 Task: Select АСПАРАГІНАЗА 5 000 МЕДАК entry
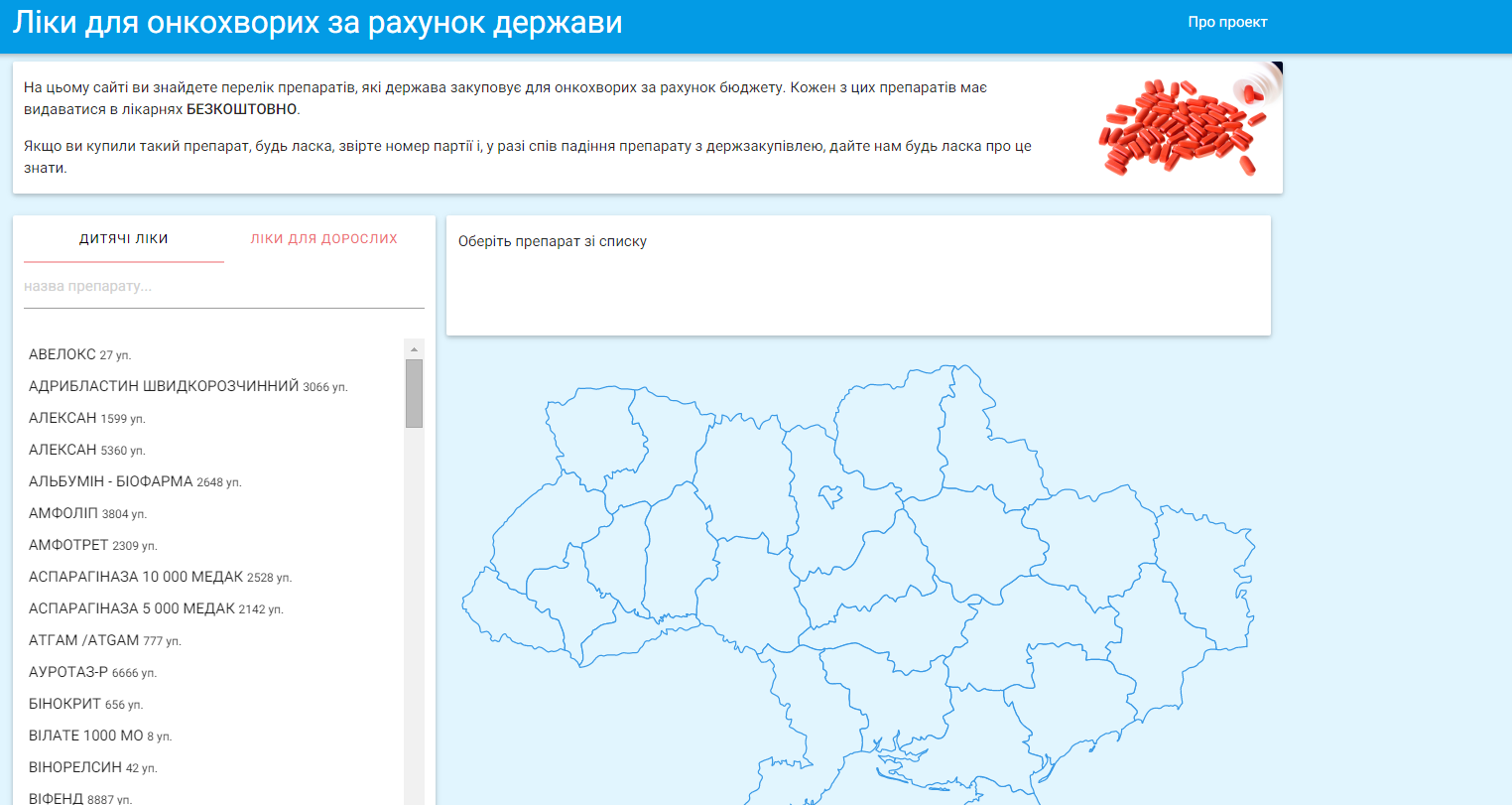[156, 608]
